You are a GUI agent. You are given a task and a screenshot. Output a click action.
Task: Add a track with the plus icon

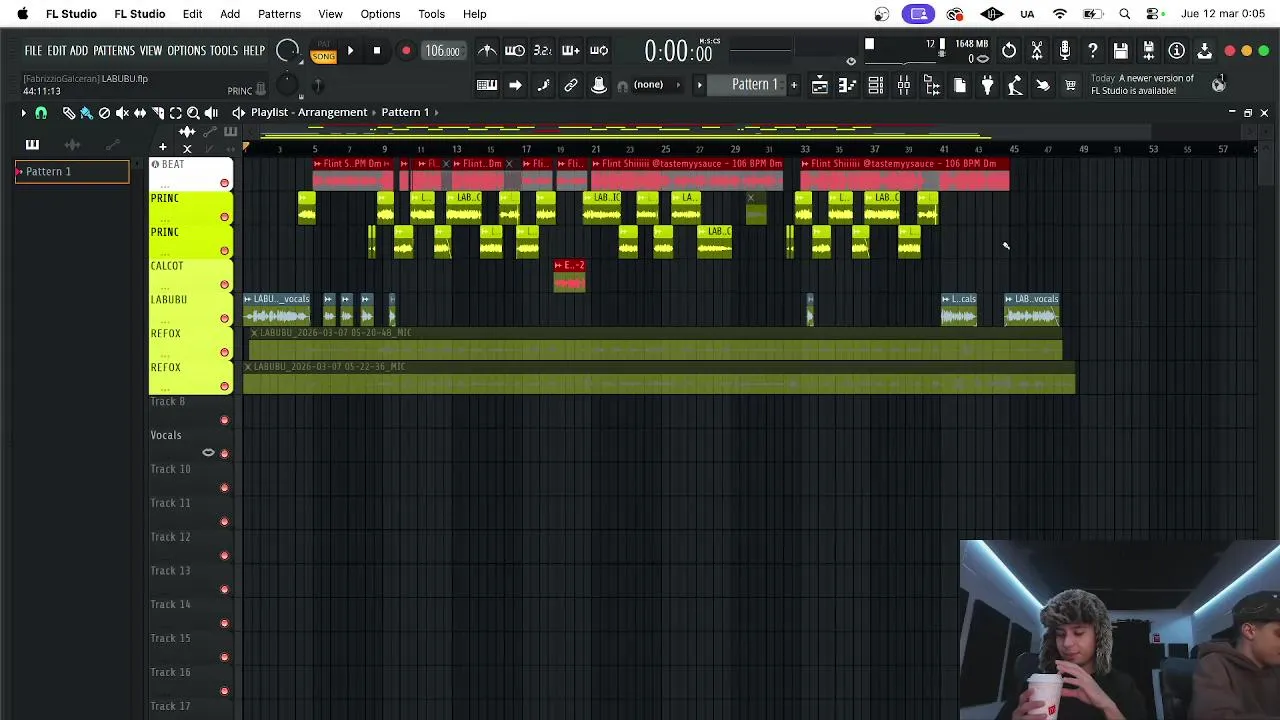[162, 147]
